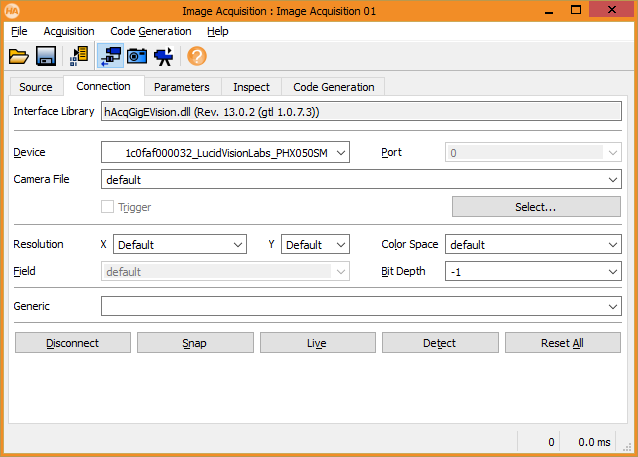Click the Field dropdown
This screenshot has height=457, width=638.
[x=225, y=271]
